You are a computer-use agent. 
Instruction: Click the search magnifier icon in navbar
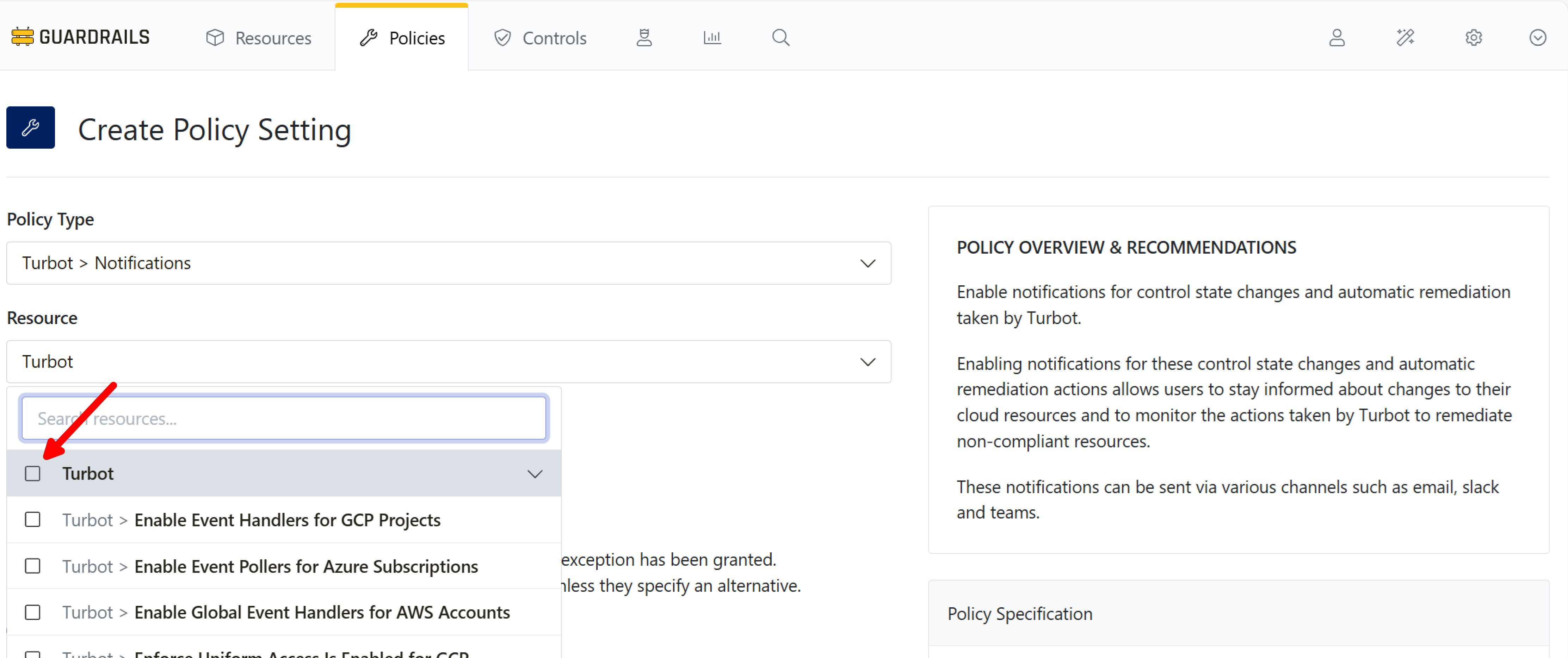pos(780,38)
